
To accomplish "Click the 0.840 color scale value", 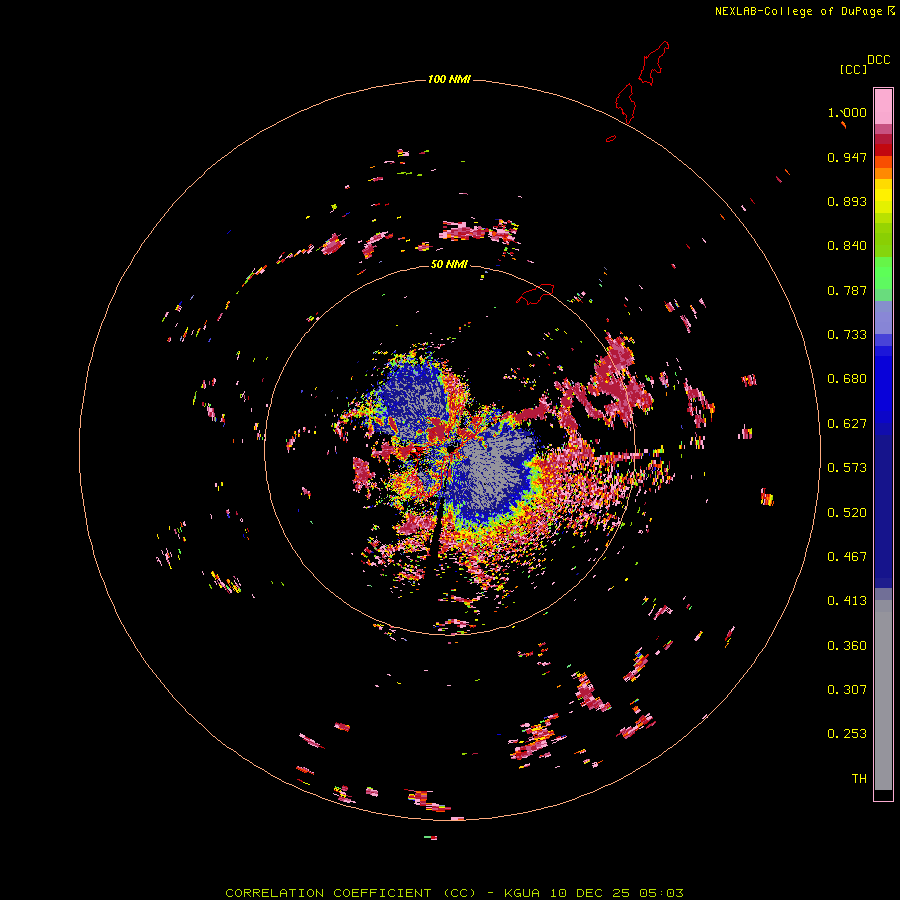I will [x=847, y=246].
